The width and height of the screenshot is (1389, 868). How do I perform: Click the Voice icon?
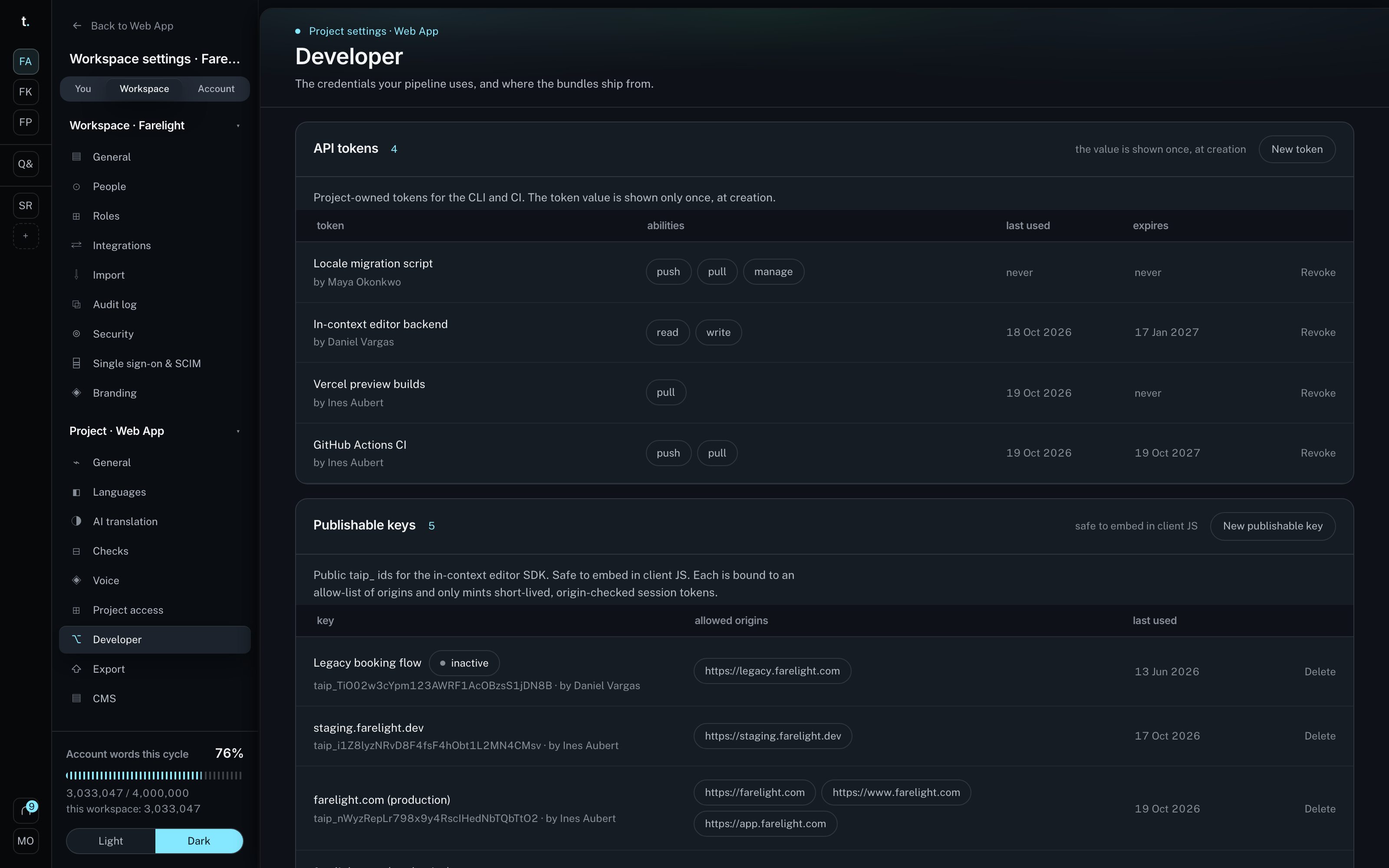(x=76, y=580)
